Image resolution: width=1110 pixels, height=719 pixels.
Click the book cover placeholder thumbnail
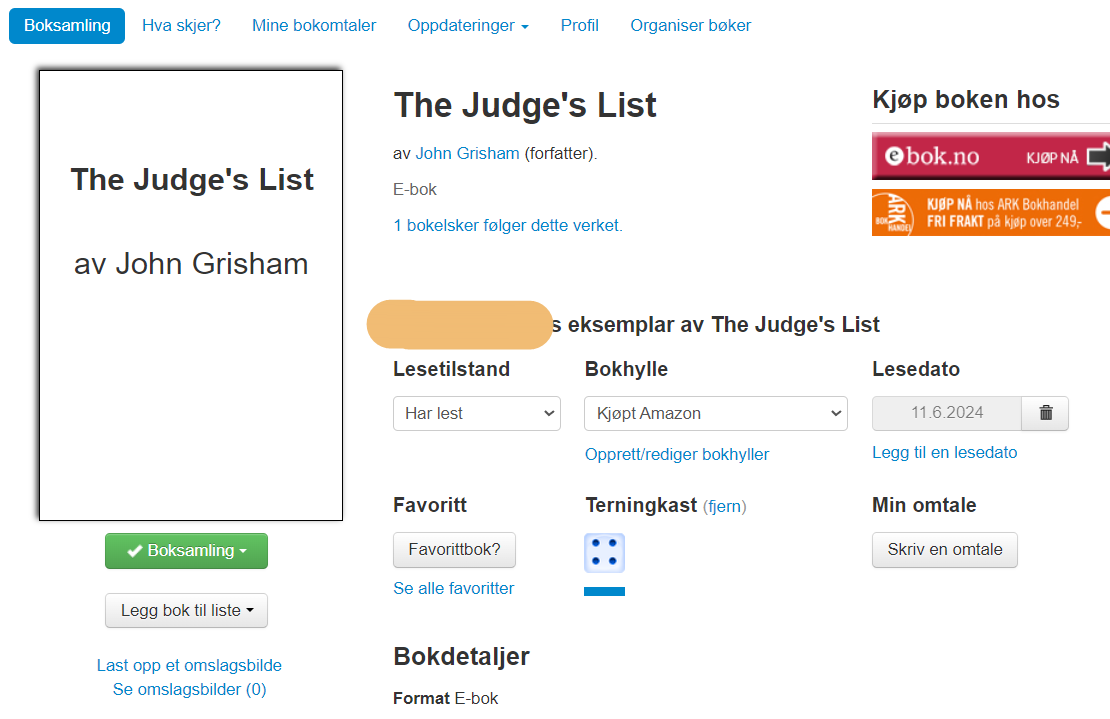[191, 295]
